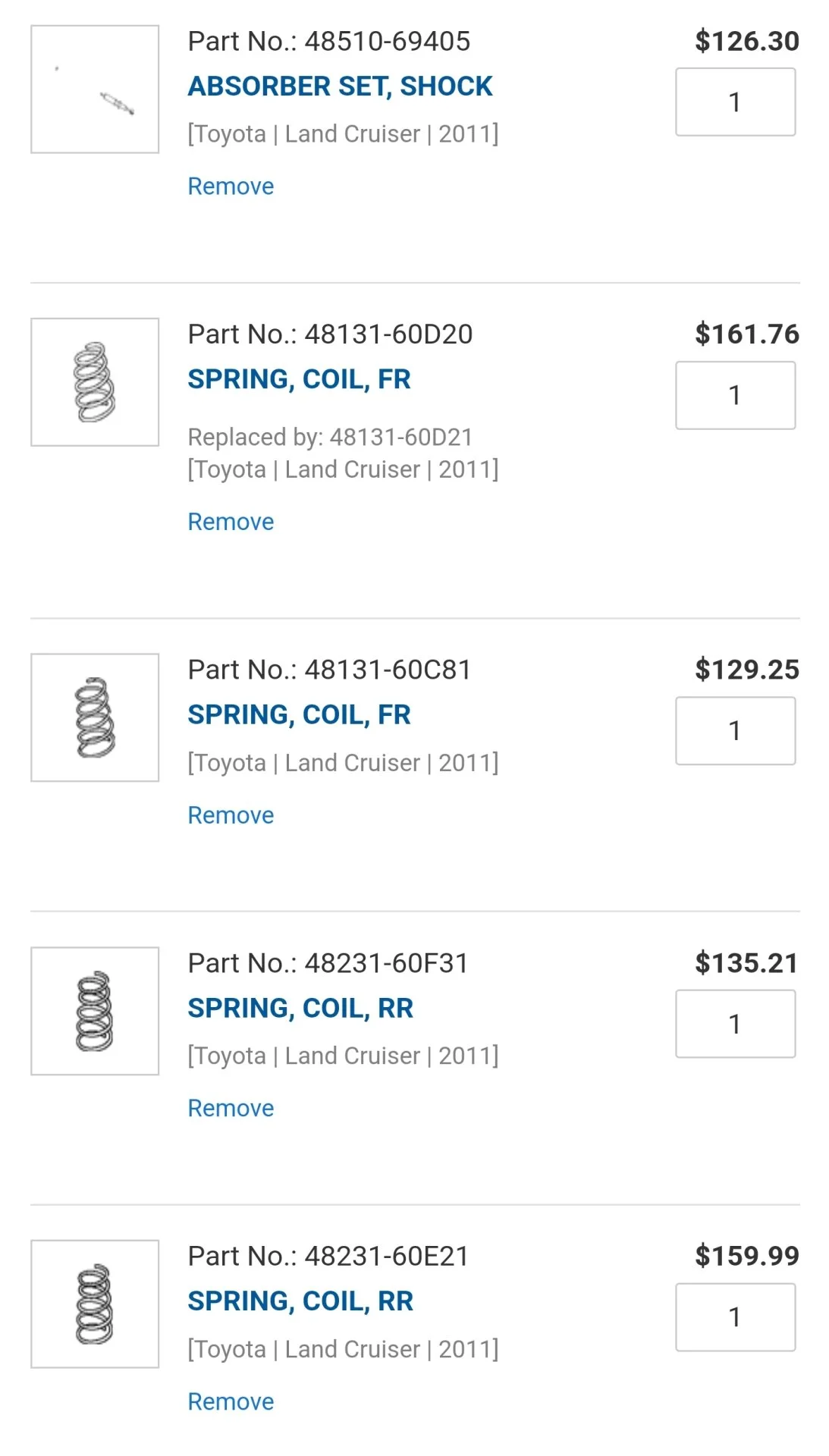Click quantity box for the $129.25 spring
Image resolution: width=829 pixels, height=1456 pixels.
[735, 730]
